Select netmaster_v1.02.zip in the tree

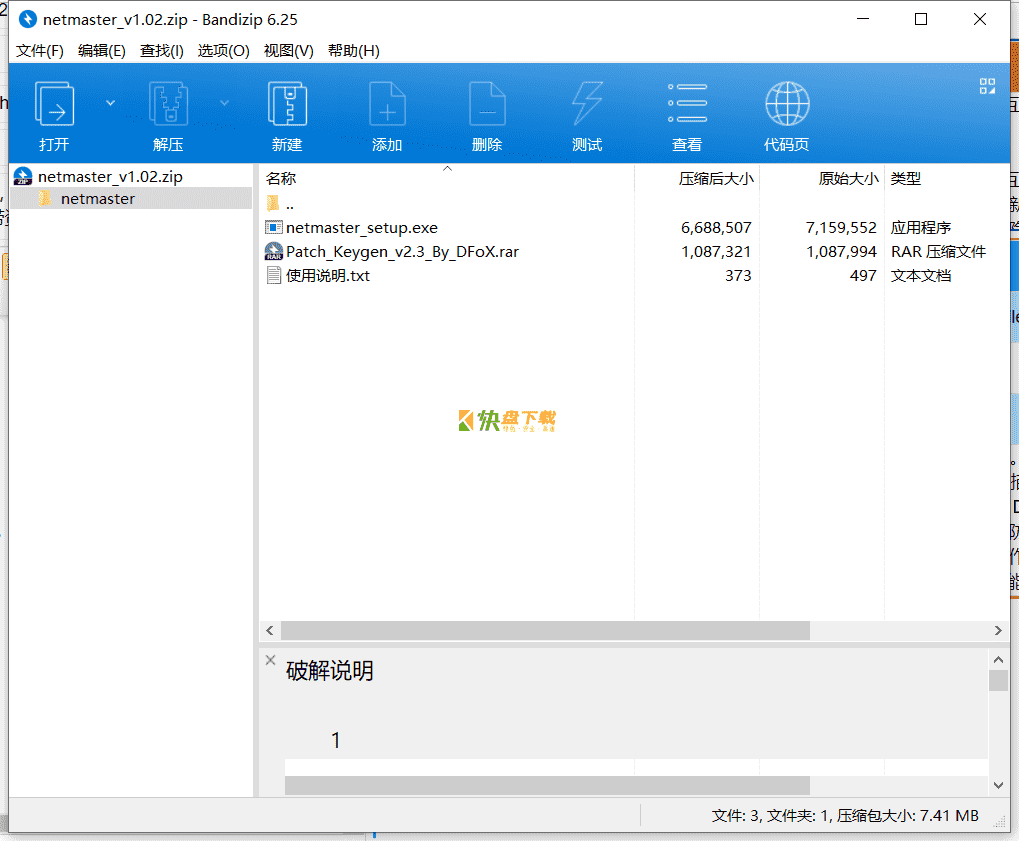tap(110, 176)
